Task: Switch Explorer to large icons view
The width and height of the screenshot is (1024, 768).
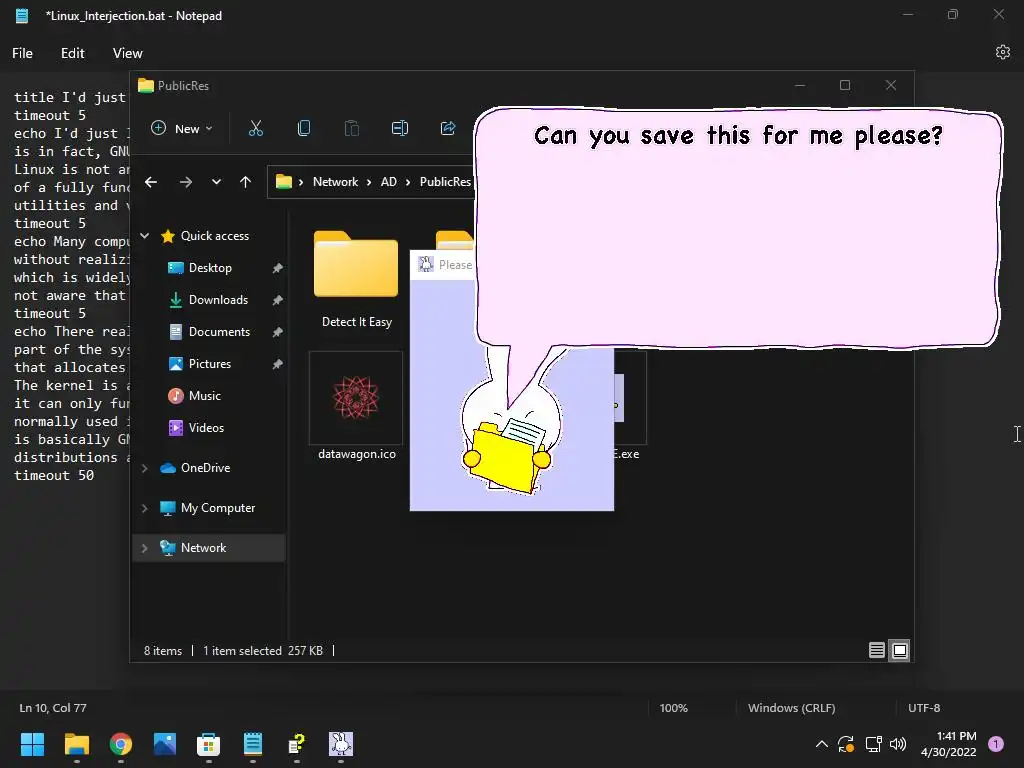Action: tap(900, 650)
